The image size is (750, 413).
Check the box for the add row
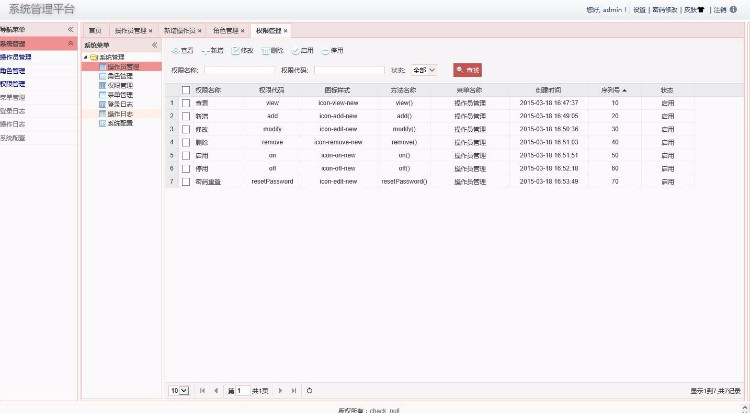(186, 116)
